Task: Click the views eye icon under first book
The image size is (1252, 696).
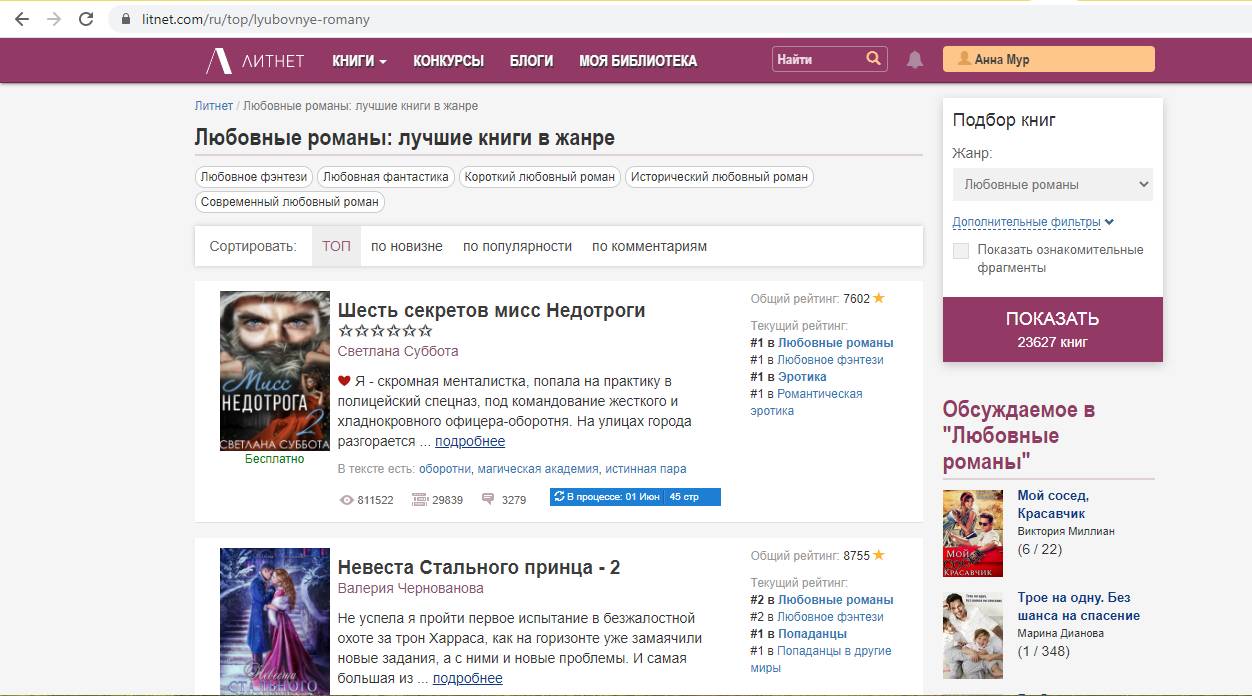Action: pos(347,500)
